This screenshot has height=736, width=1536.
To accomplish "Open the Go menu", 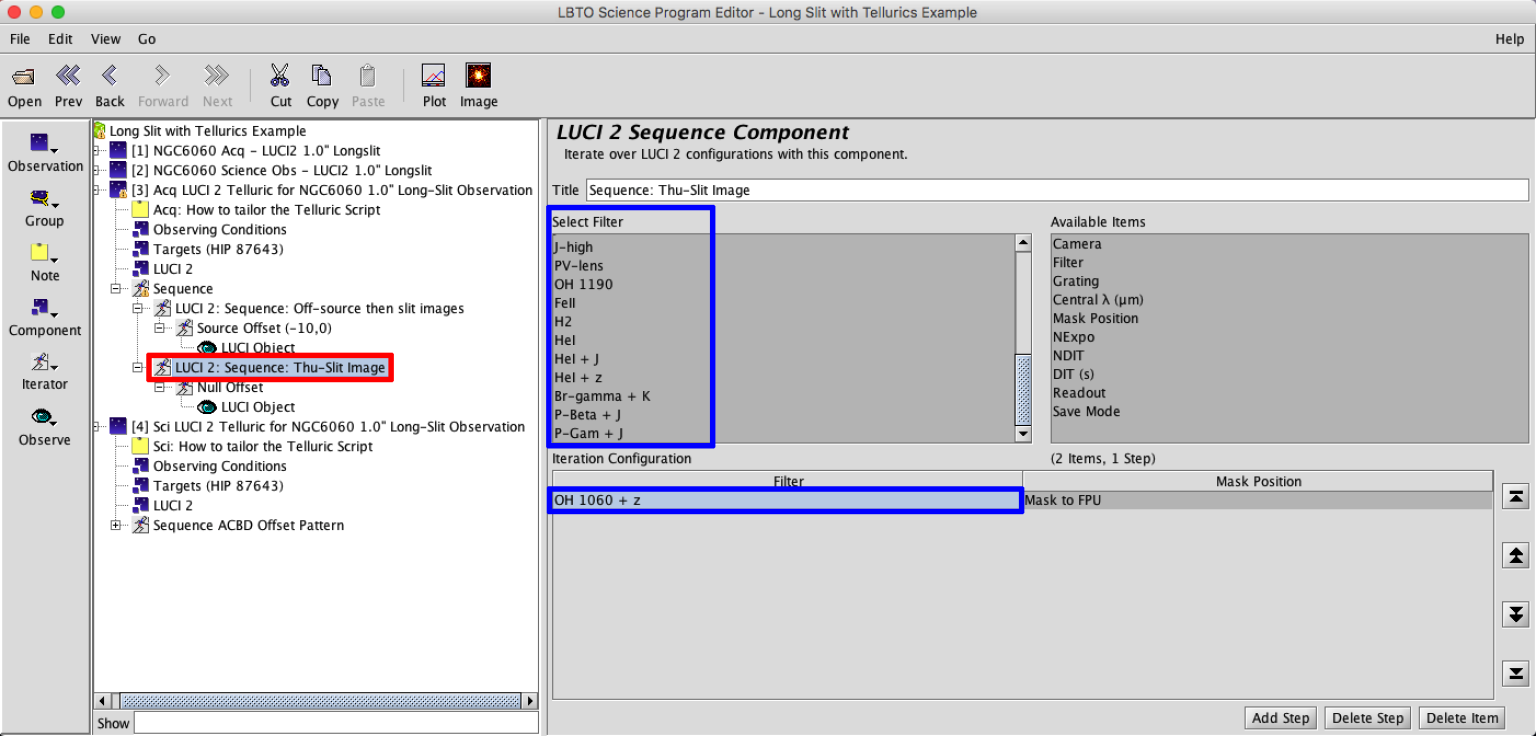I will pyautogui.click(x=147, y=39).
